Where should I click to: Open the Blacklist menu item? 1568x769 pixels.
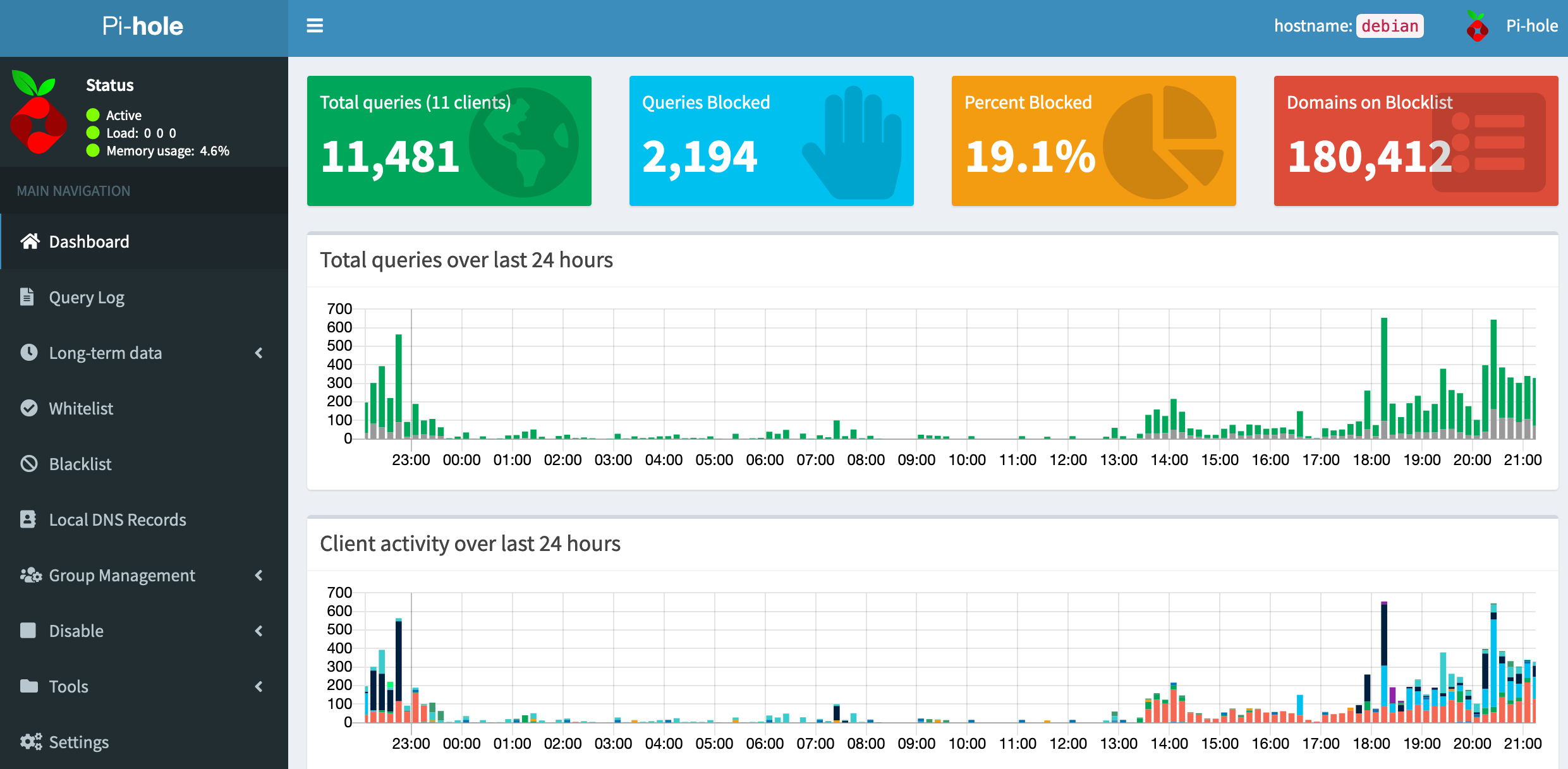pos(80,464)
